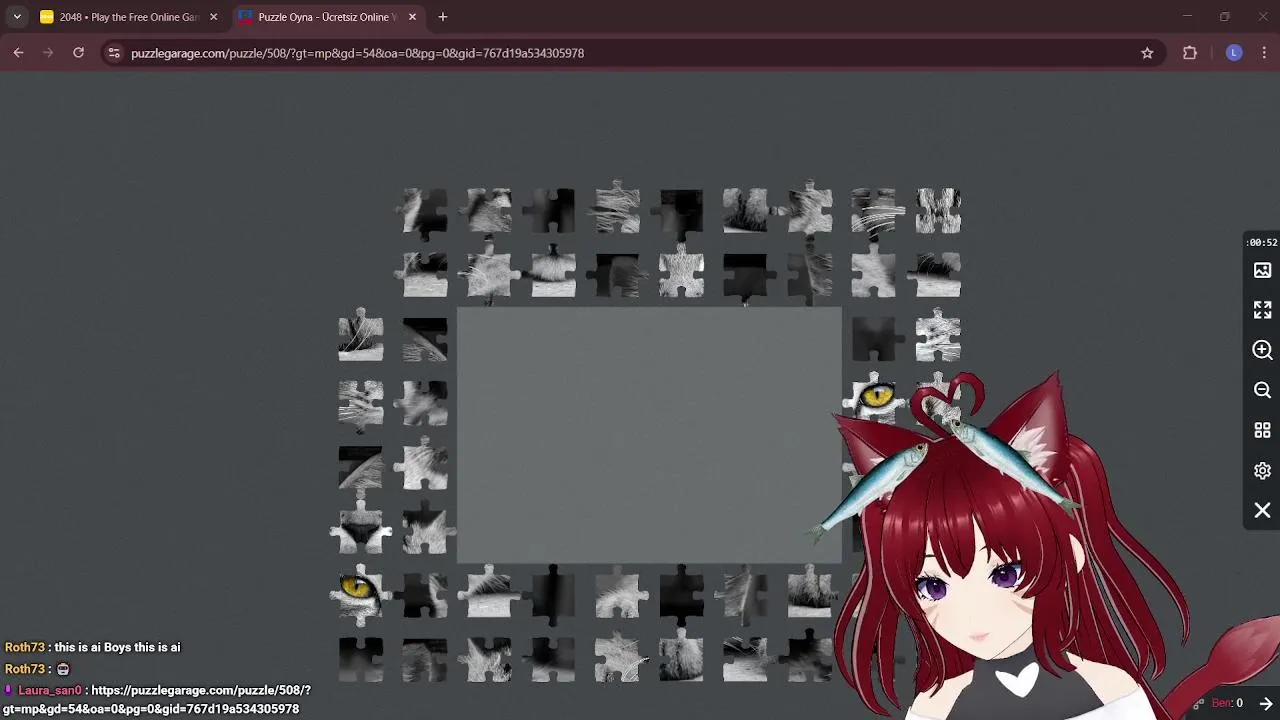Click the 'Ben: 0' player score
This screenshot has width=1280, height=720.
pyautogui.click(x=1227, y=703)
